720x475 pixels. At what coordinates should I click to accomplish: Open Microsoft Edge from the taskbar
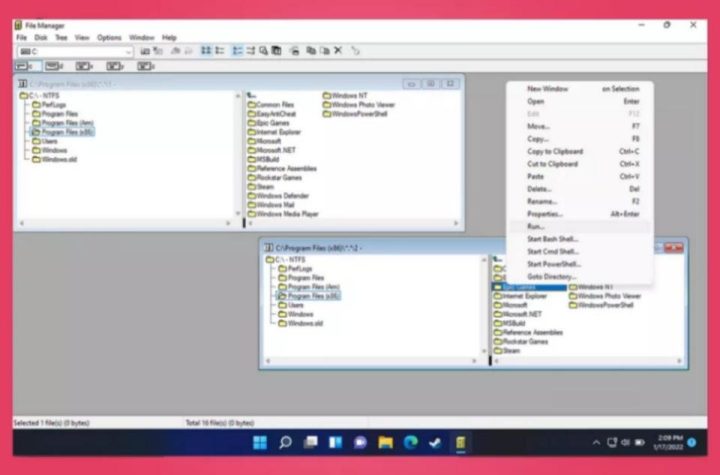[x=410, y=442]
